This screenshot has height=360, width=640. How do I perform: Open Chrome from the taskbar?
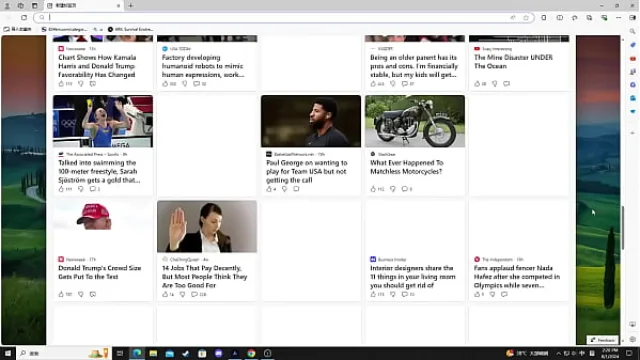[x=251, y=353]
